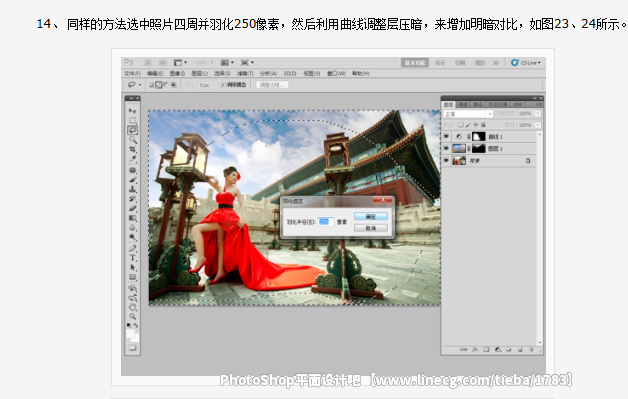Image resolution: width=628 pixels, height=399 pixels.
Task: Click the CS Live icon
Action: pos(515,62)
